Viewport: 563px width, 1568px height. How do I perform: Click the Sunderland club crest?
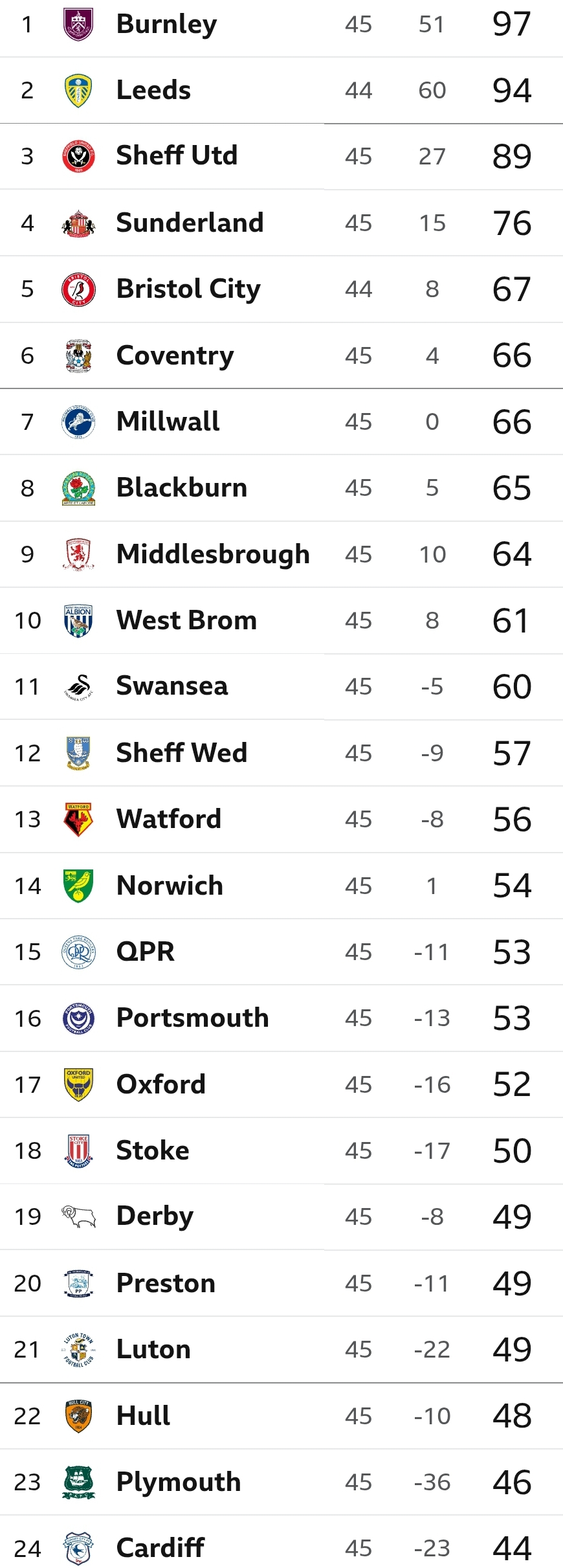coord(78,223)
